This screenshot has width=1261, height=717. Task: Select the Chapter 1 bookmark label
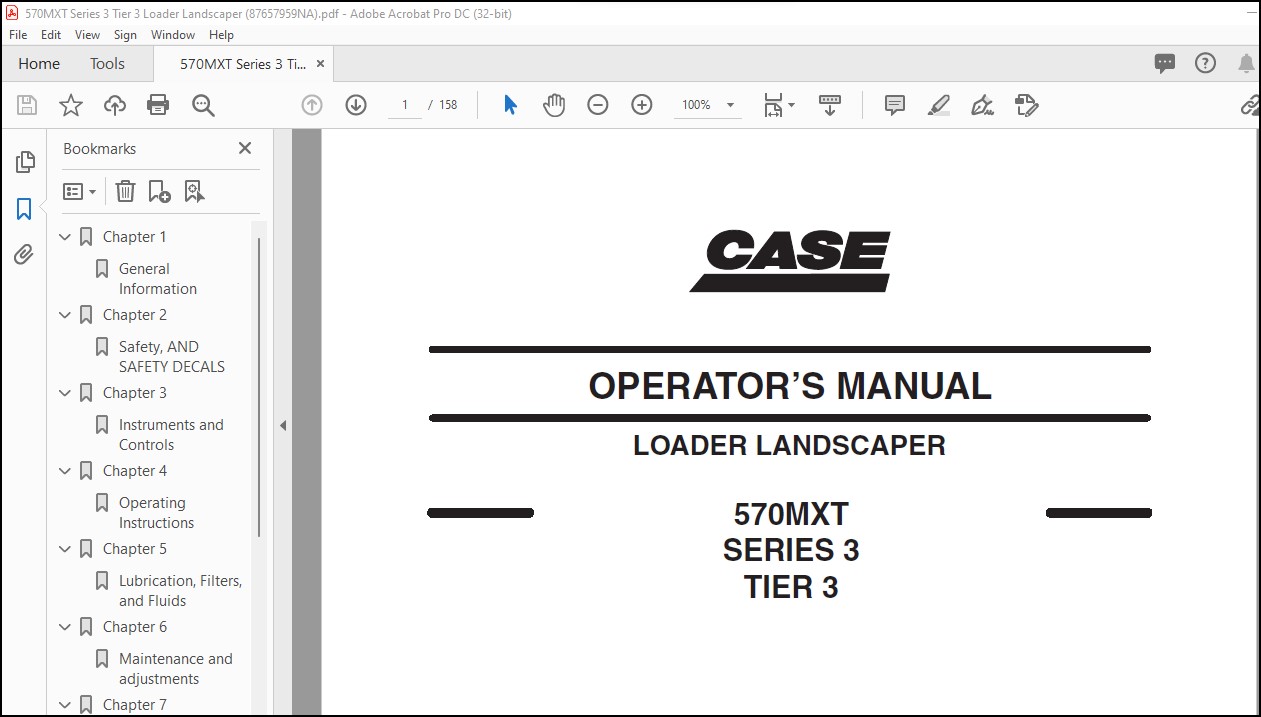(135, 237)
